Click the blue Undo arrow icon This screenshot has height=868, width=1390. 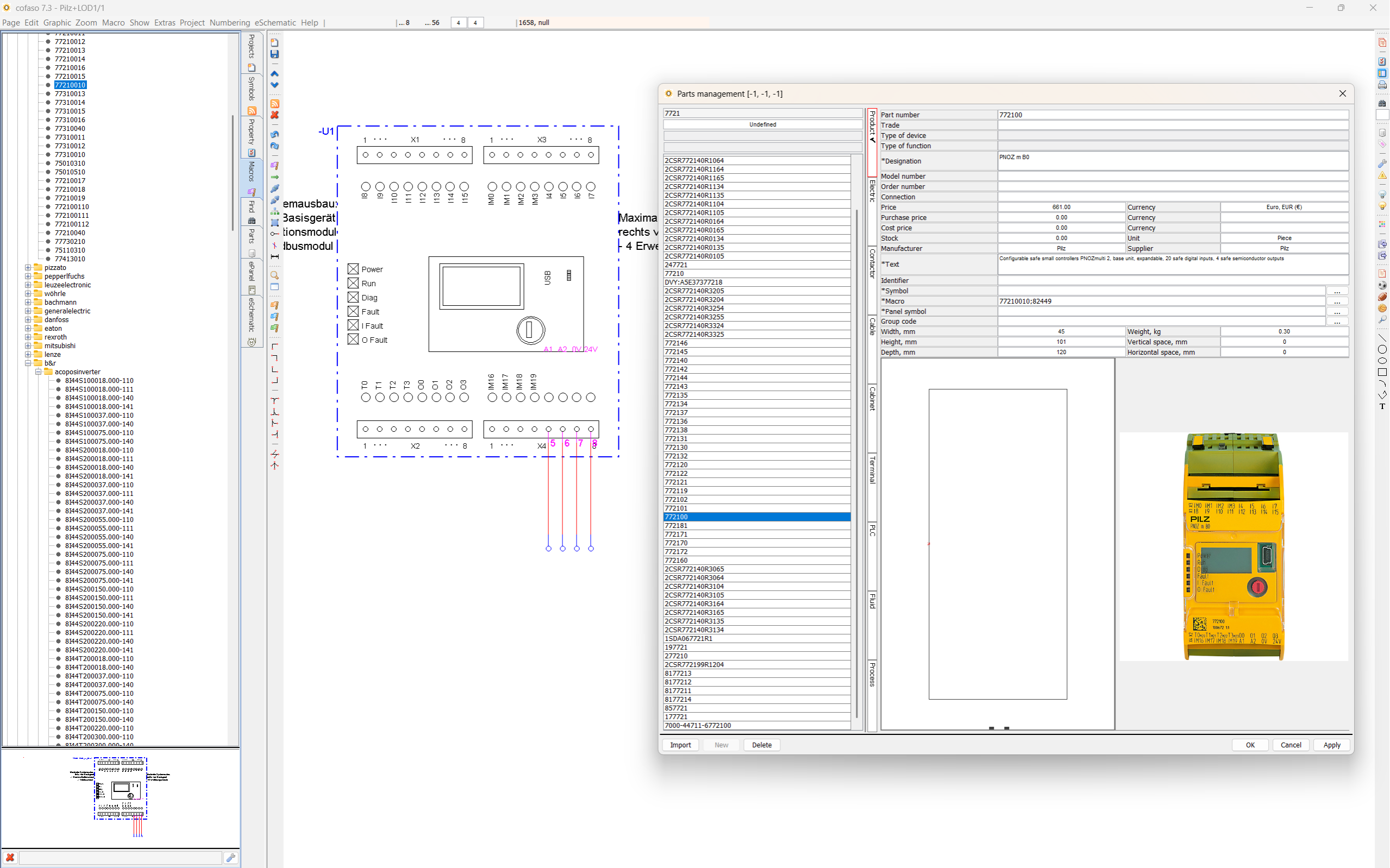[x=274, y=134]
